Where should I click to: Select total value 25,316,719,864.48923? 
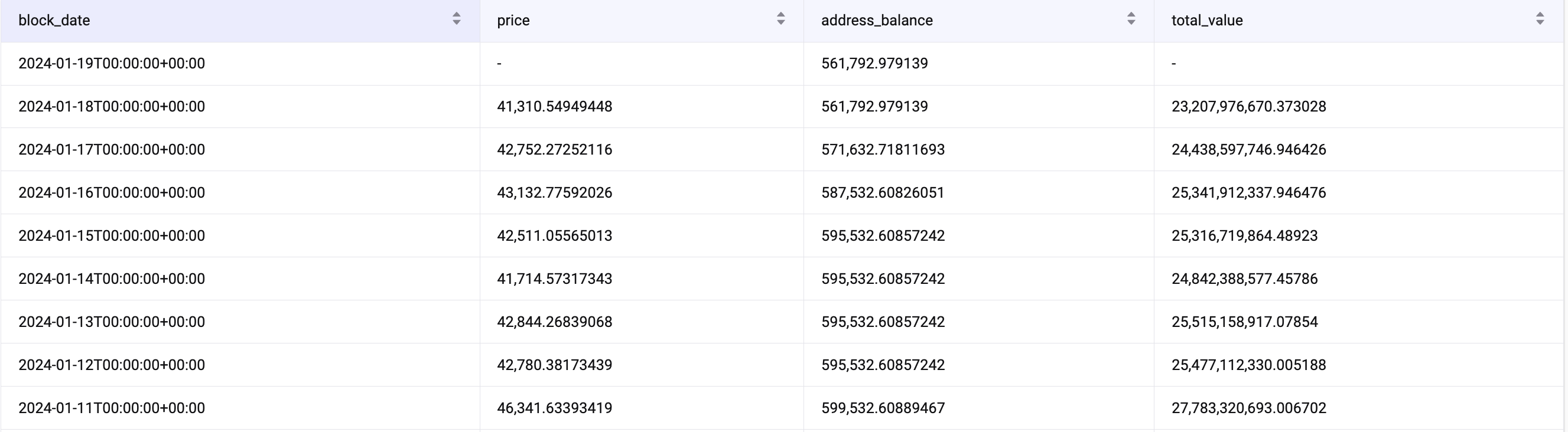tap(1245, 235)
